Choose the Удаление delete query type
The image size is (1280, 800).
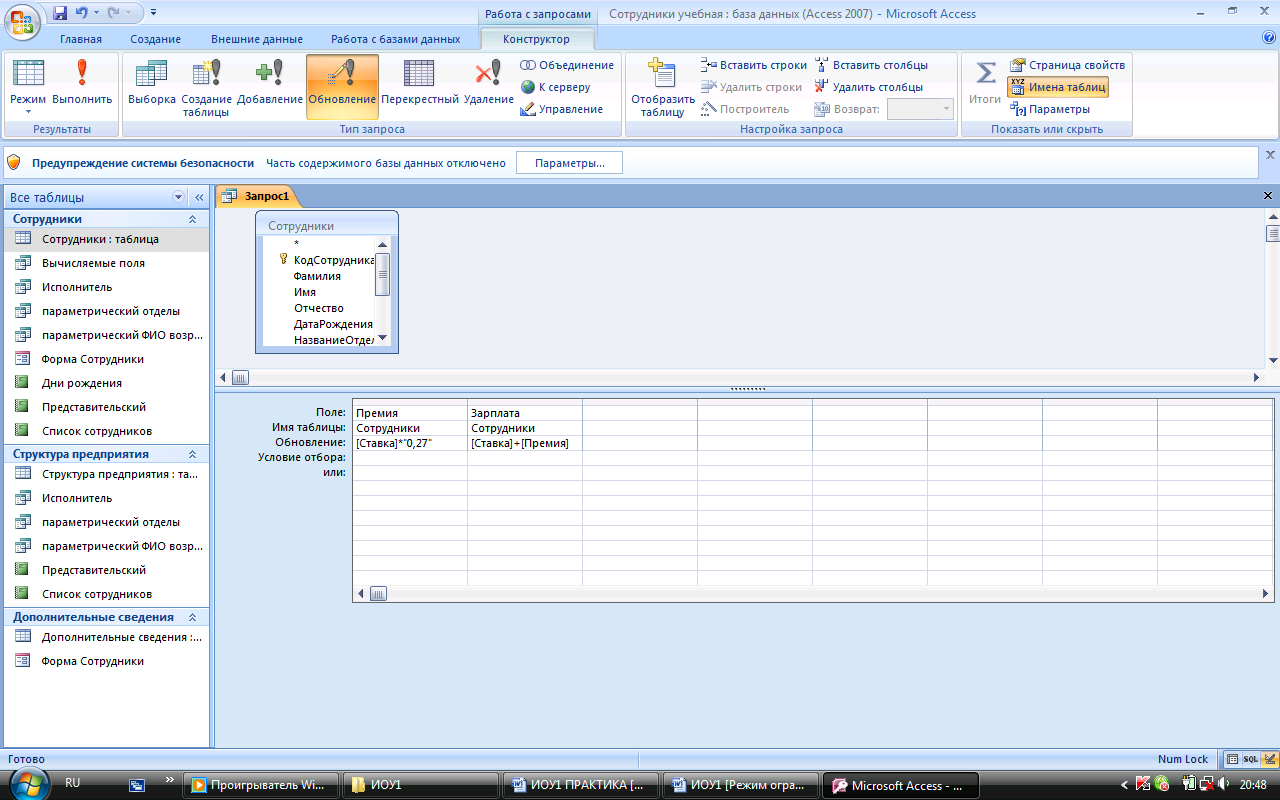[489, 86]
